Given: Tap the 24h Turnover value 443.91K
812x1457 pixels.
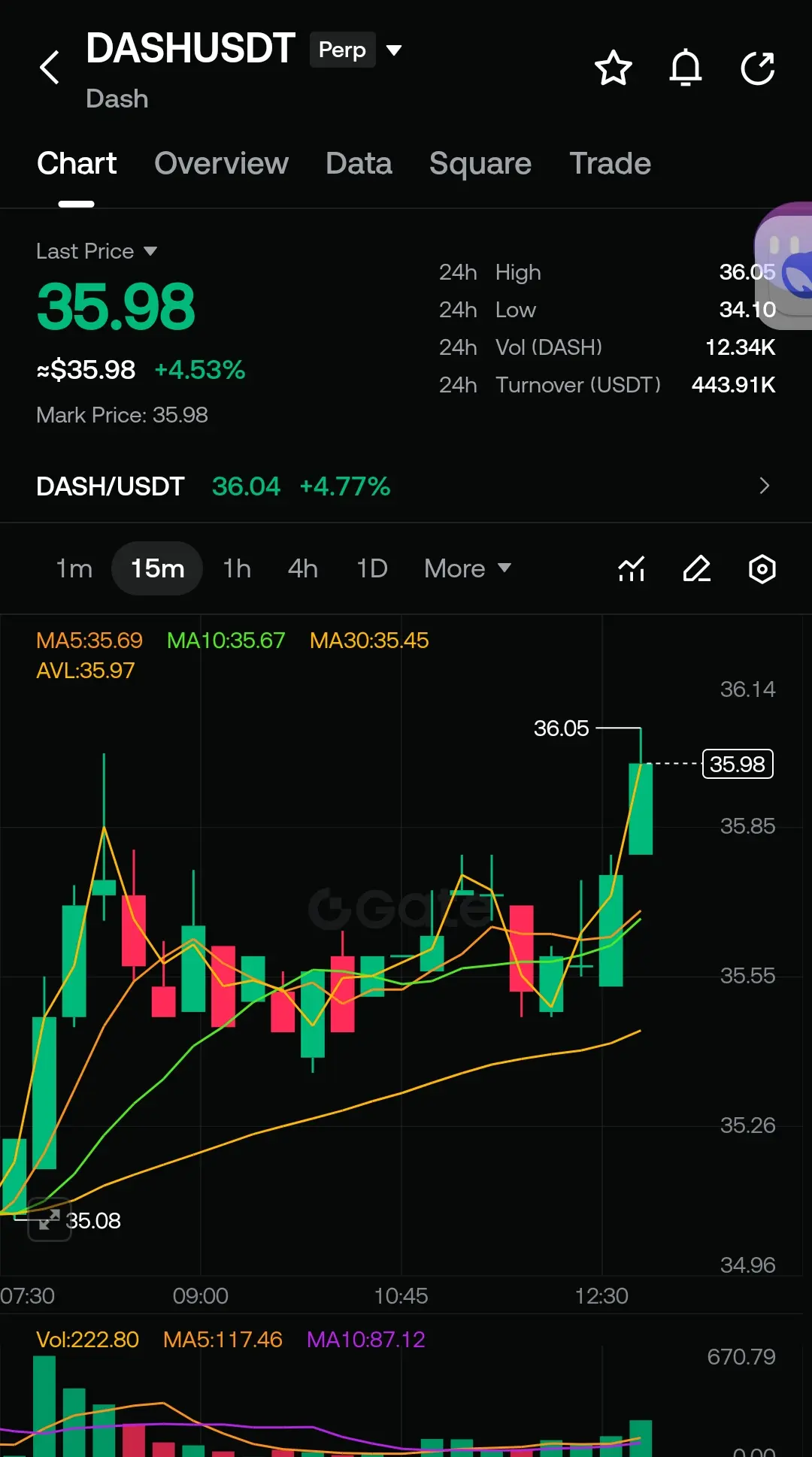Looking at the screenshot, I should tap(733, 385).
